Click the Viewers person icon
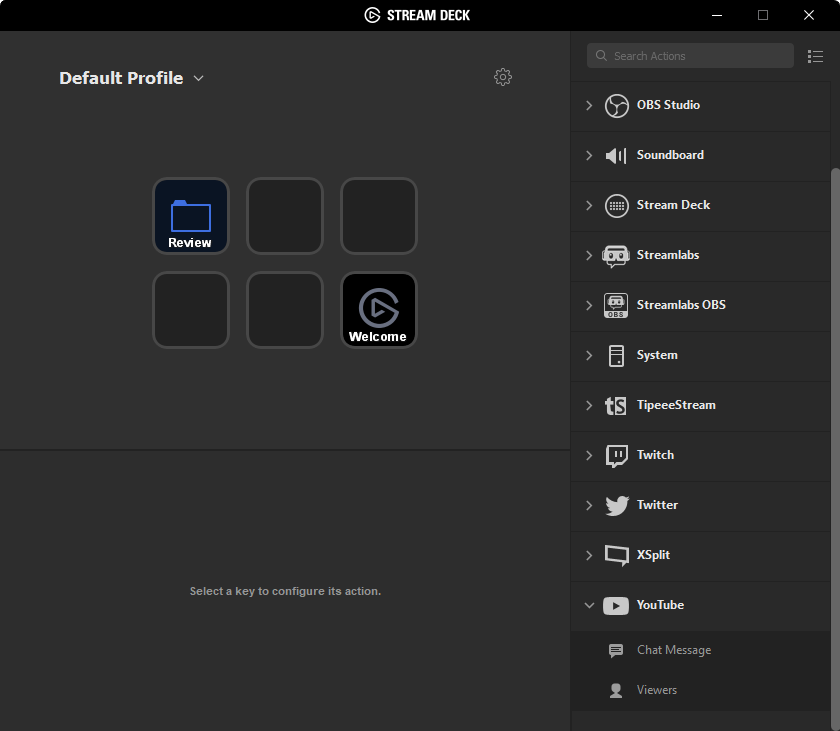 click(616, 690)
